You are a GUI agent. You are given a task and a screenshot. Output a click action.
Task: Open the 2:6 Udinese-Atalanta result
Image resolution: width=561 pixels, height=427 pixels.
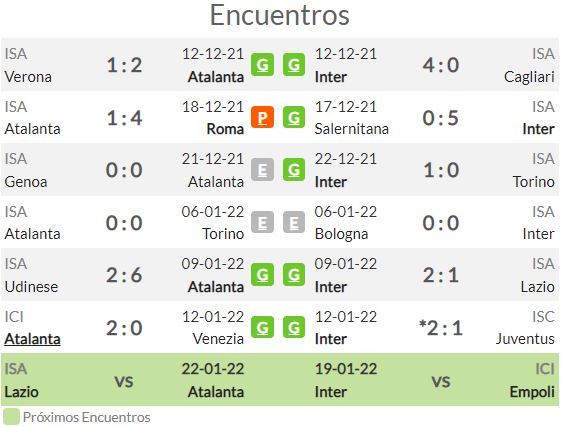[124, 275]
